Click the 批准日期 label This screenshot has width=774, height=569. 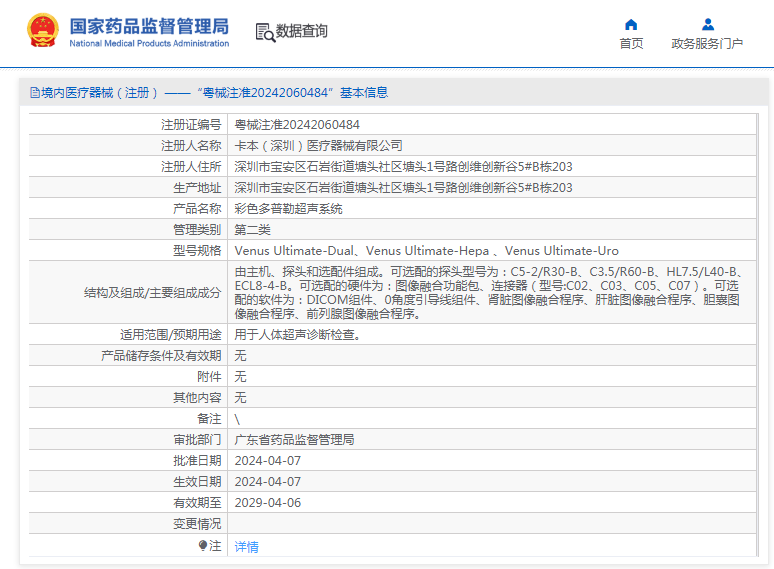197,461
